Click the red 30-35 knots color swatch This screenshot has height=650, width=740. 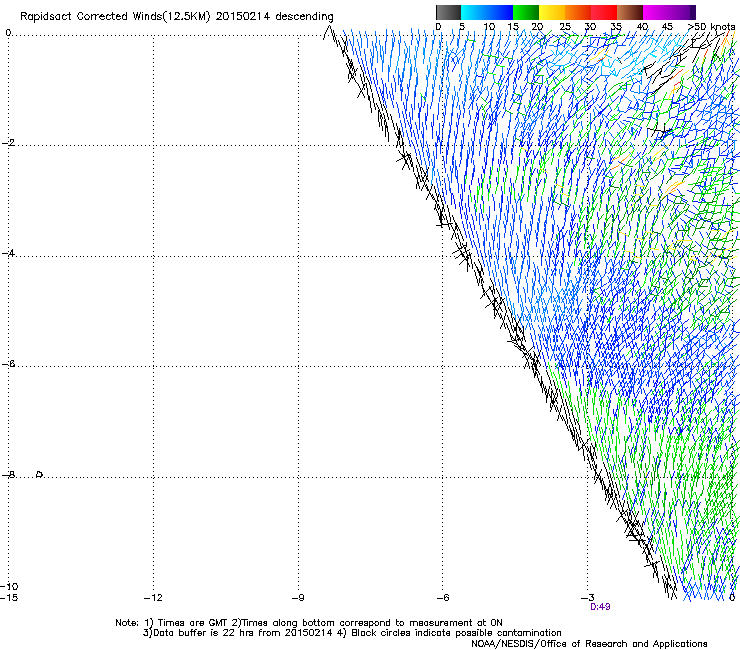point(604,12)
